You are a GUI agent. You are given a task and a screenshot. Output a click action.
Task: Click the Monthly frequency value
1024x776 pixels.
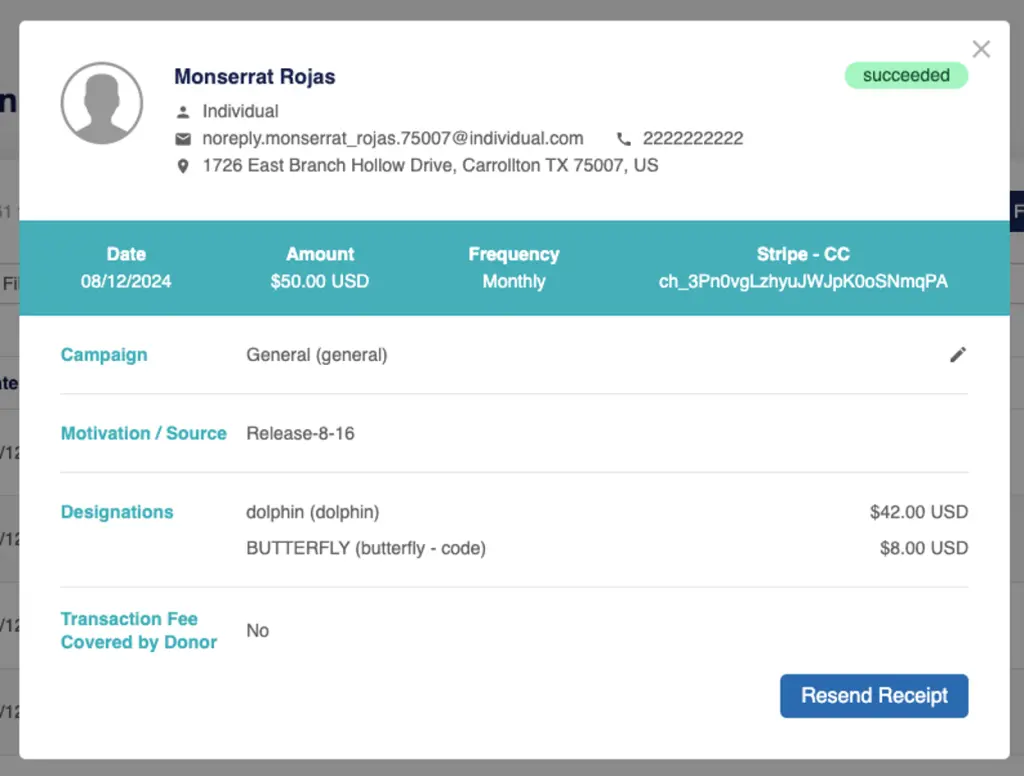(x=514, y=282)
